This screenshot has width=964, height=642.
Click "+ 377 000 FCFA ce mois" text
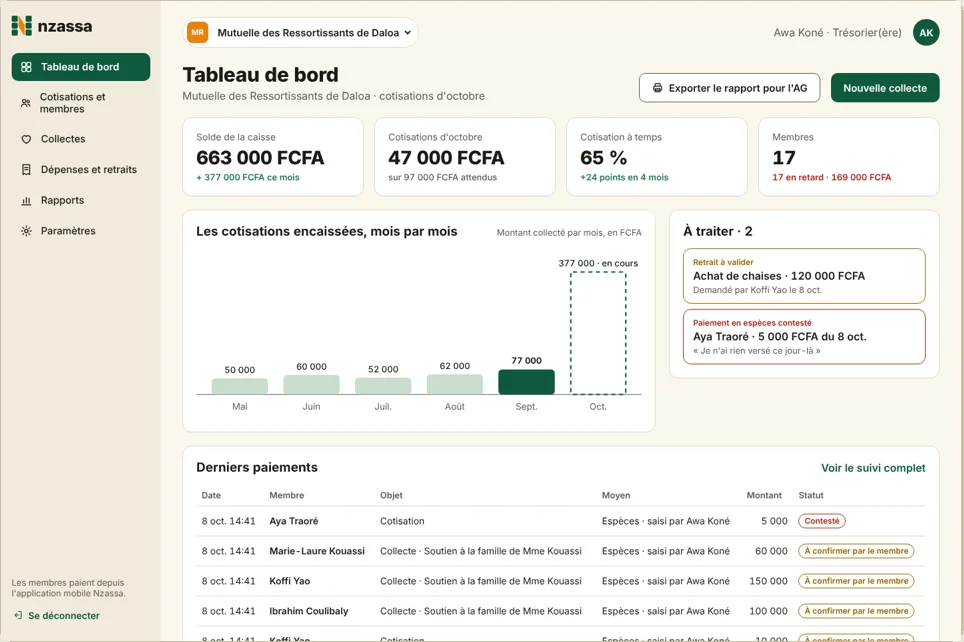coord(248,177)
